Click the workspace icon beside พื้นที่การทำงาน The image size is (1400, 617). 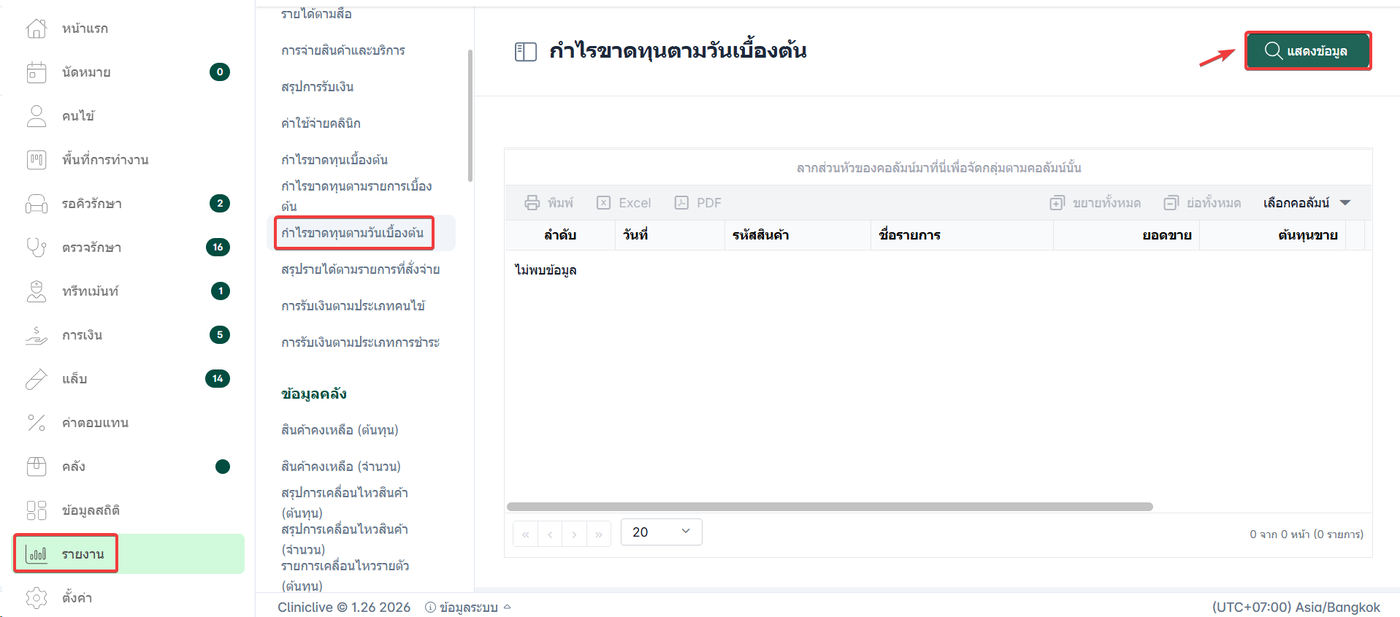37,160
